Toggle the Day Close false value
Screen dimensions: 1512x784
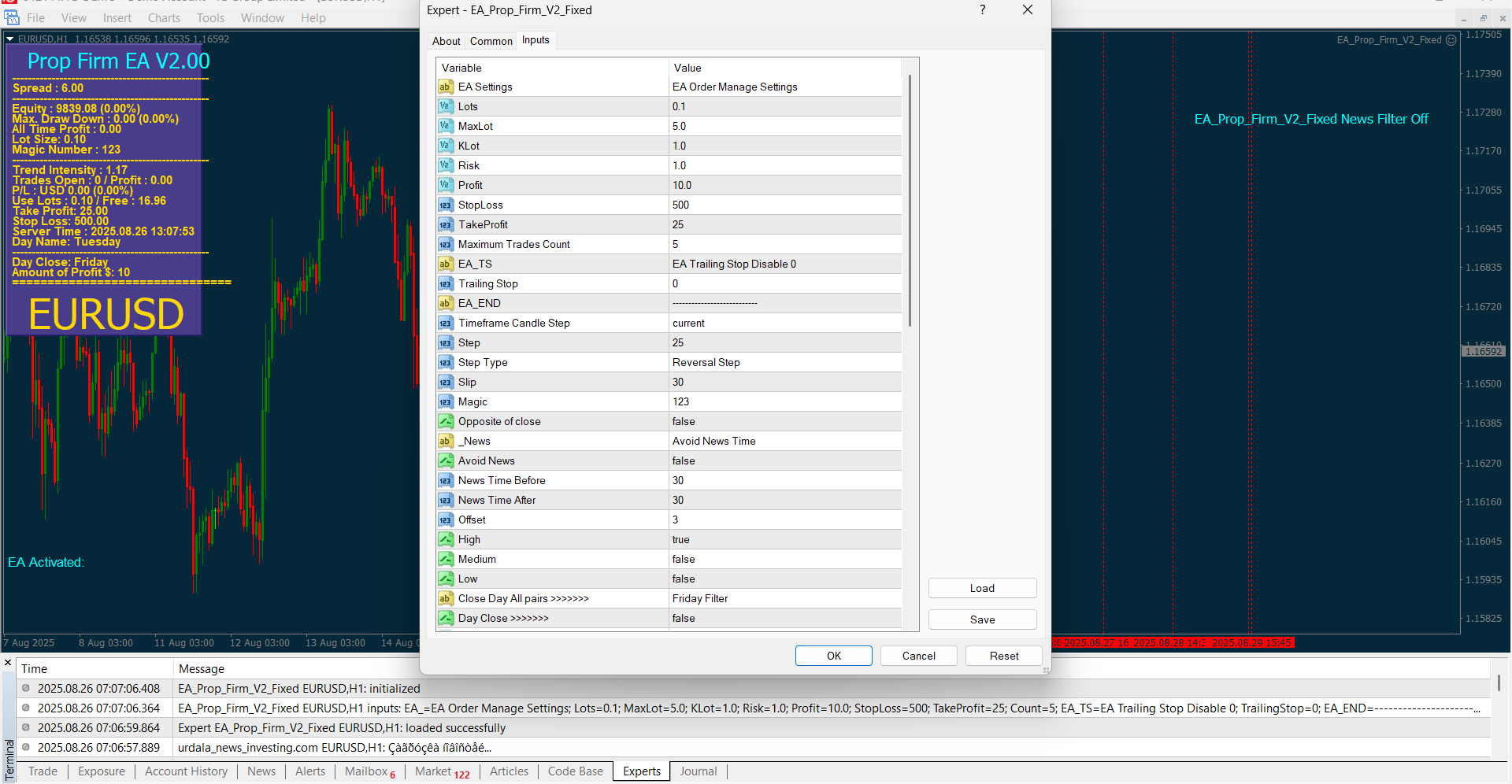click(784, 618)
